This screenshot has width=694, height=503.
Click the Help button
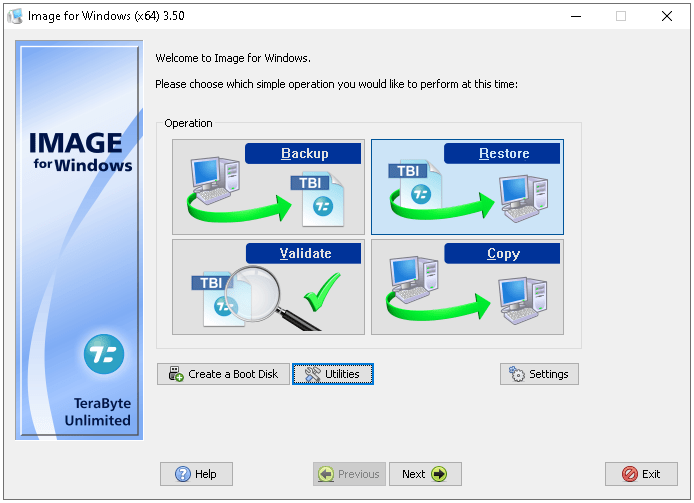tap(197, 474)
